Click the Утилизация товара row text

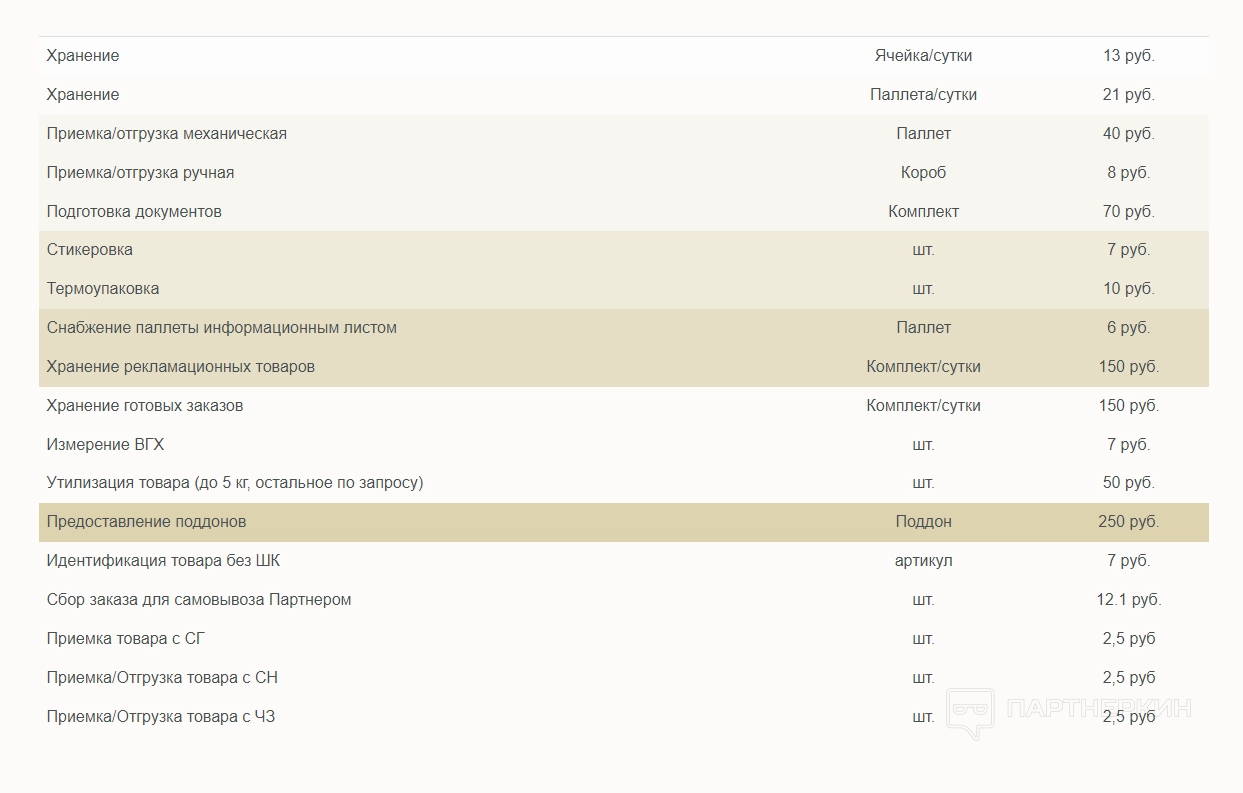pos(235,483)
